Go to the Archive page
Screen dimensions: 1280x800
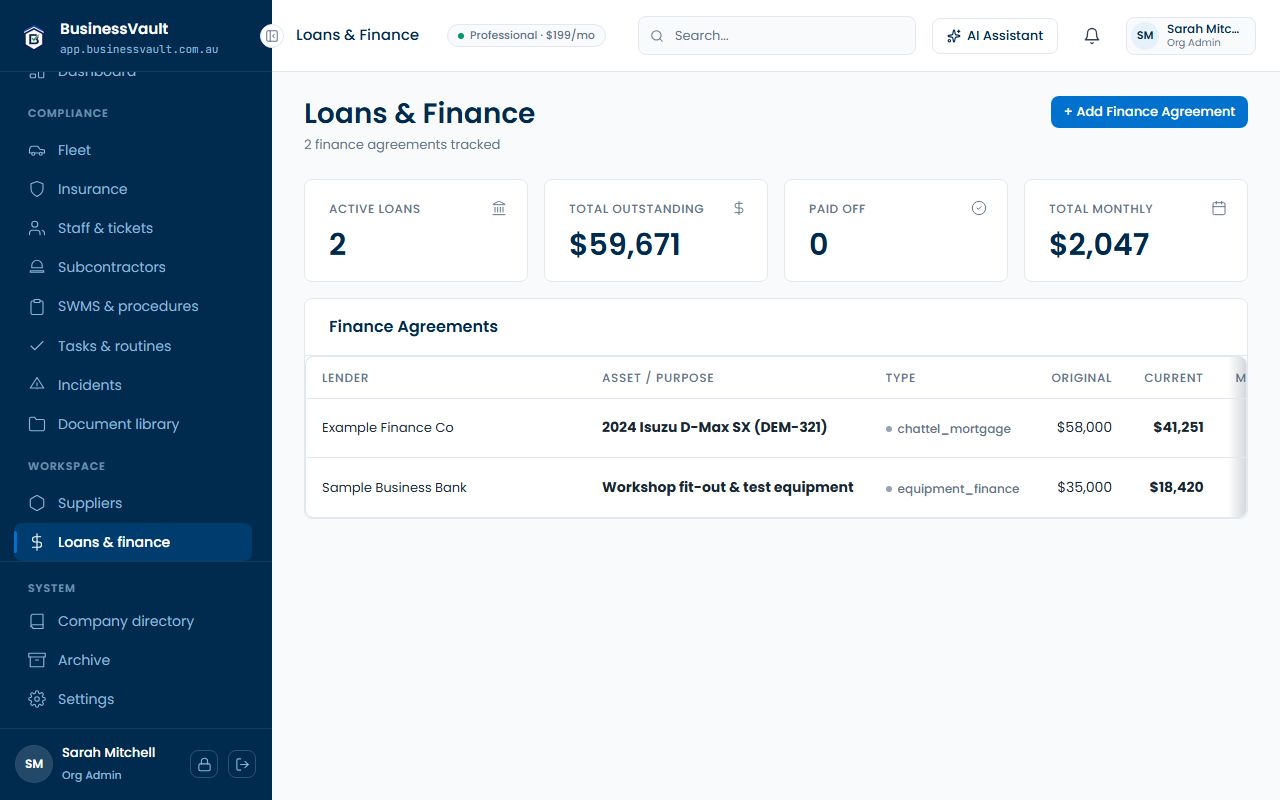point(132,660)
